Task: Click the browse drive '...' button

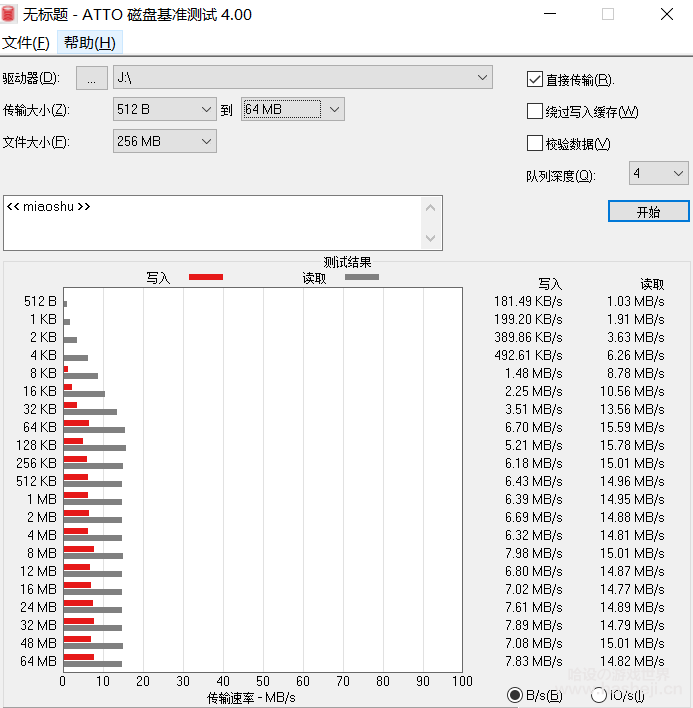Action: (92, 78)
